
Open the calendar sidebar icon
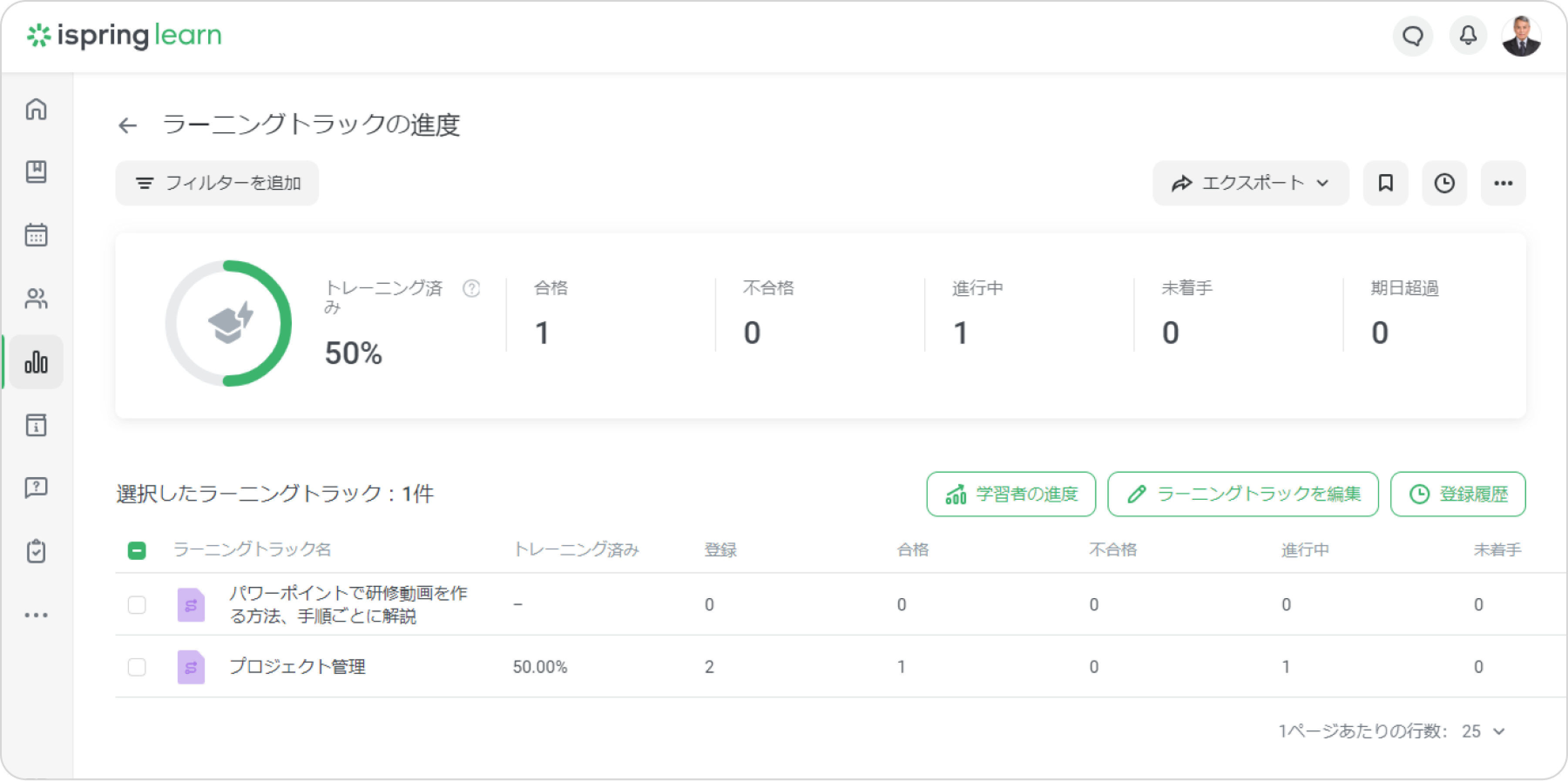pos(36,235)
